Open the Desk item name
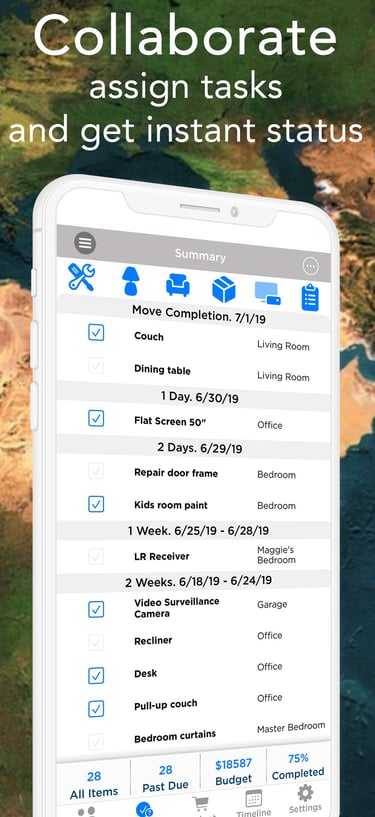Image resolution: width=375 pixels, height=817 pixels. coord(145,674)
